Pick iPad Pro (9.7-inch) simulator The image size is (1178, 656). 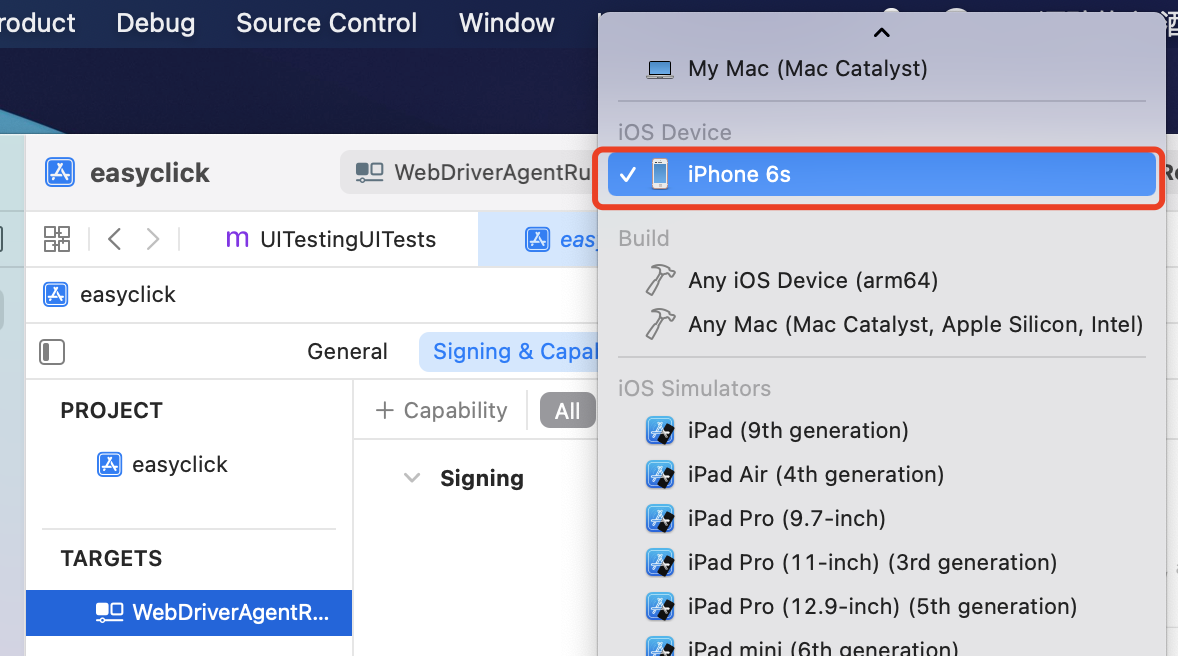tap(882, 518)
